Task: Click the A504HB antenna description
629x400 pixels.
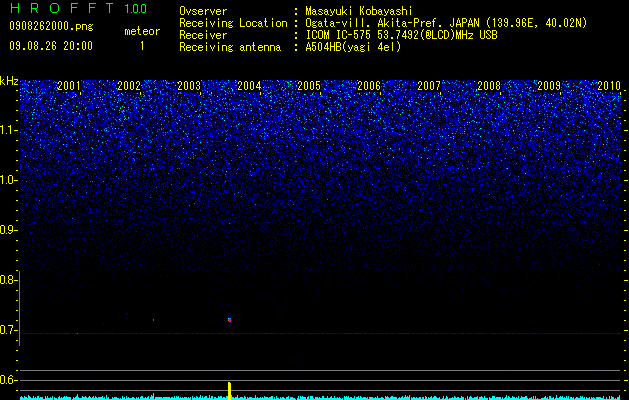Action: [353, 47]
